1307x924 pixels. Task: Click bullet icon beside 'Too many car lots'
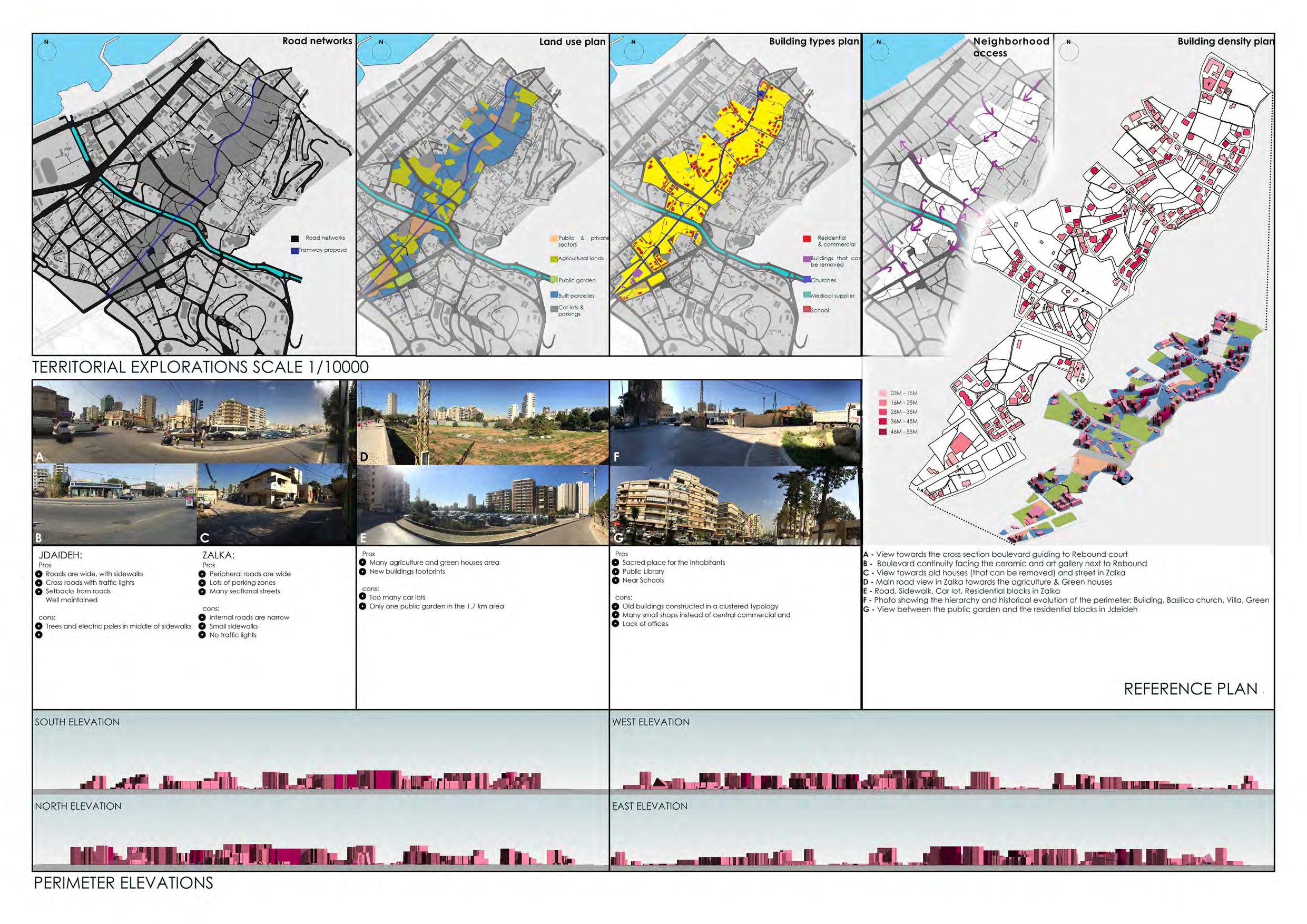point(362,597)
